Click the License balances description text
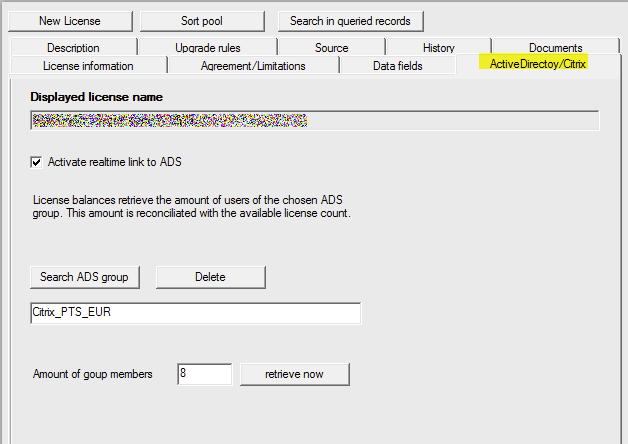628x444 pixels. tap(190, 207)
